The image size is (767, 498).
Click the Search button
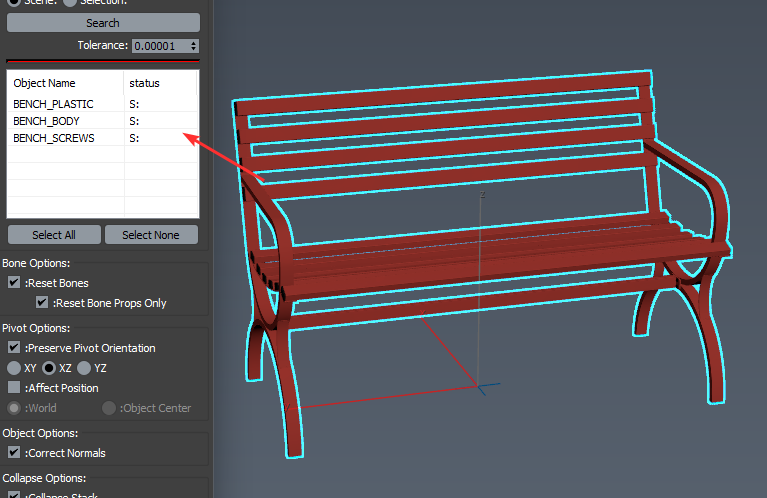click(x=102, y=23)
